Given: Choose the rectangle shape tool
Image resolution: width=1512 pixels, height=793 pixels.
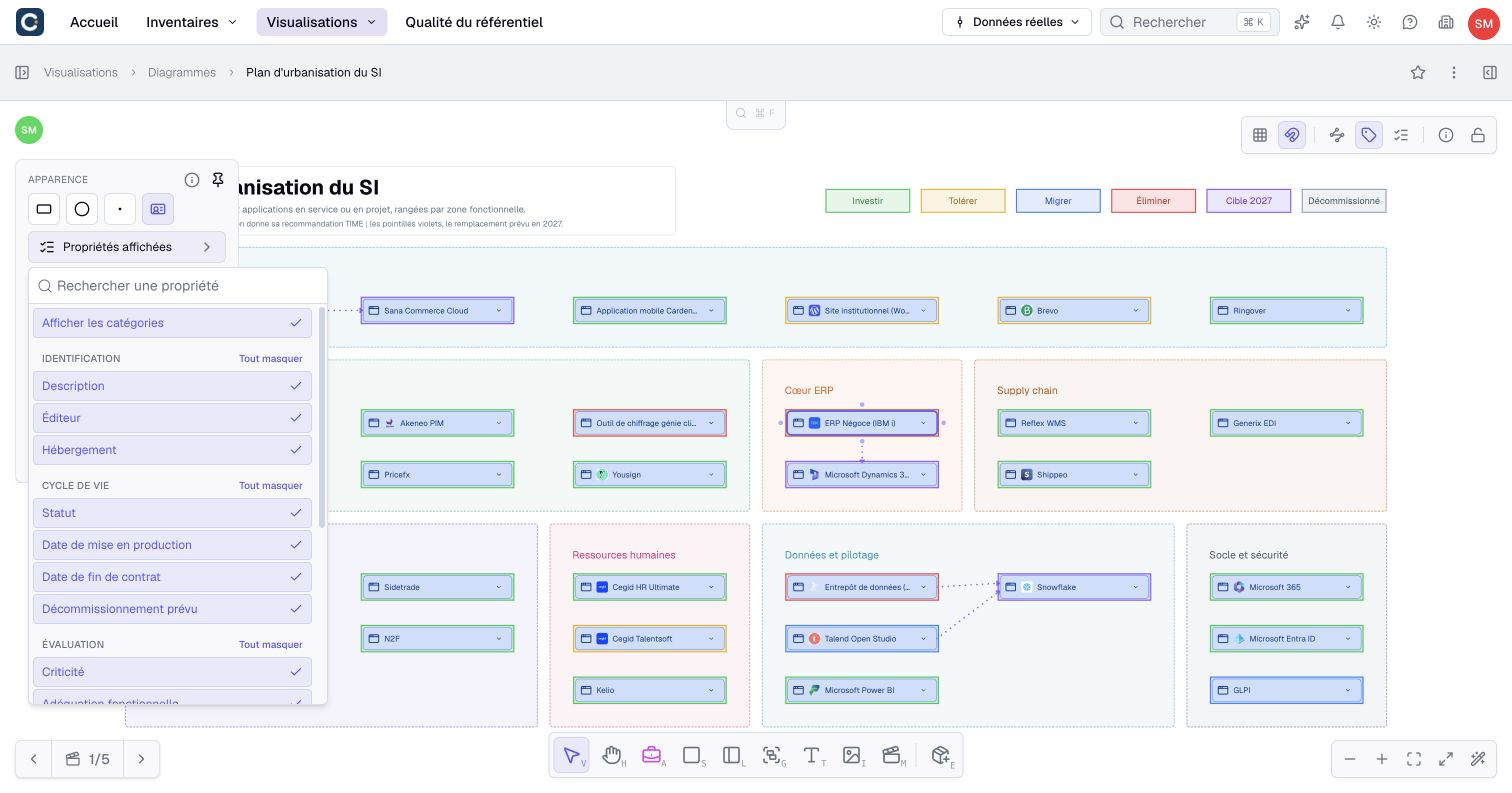Looking at the screenshot, I should point(692,756).
